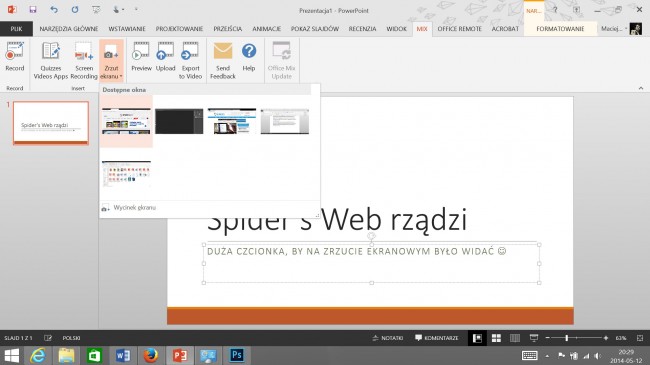Insert first highlighted window screenshot thumbnail
The image size is (650, 365).
(x=126, y=121)
